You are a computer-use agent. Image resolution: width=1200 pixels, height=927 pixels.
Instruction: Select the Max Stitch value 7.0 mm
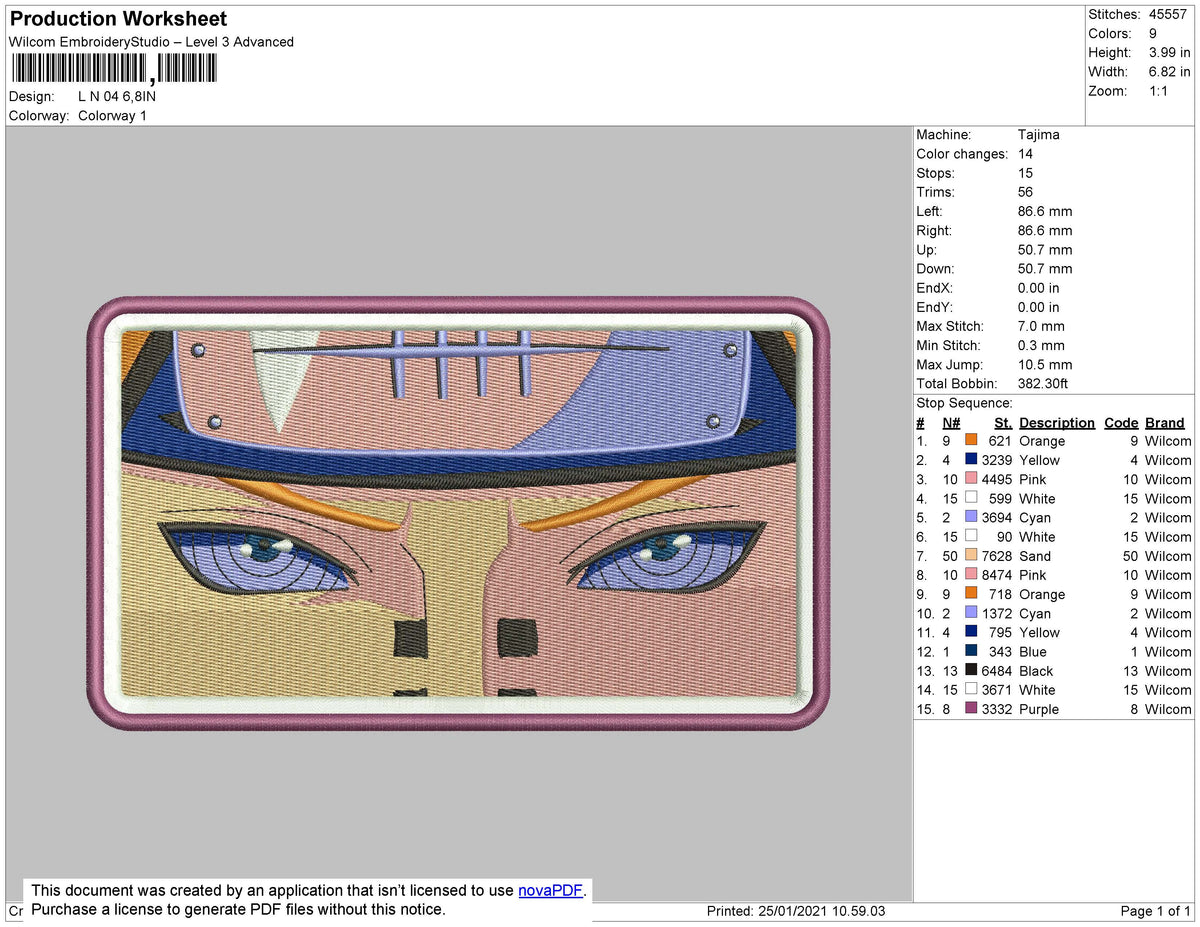(x=1041, y=326)
